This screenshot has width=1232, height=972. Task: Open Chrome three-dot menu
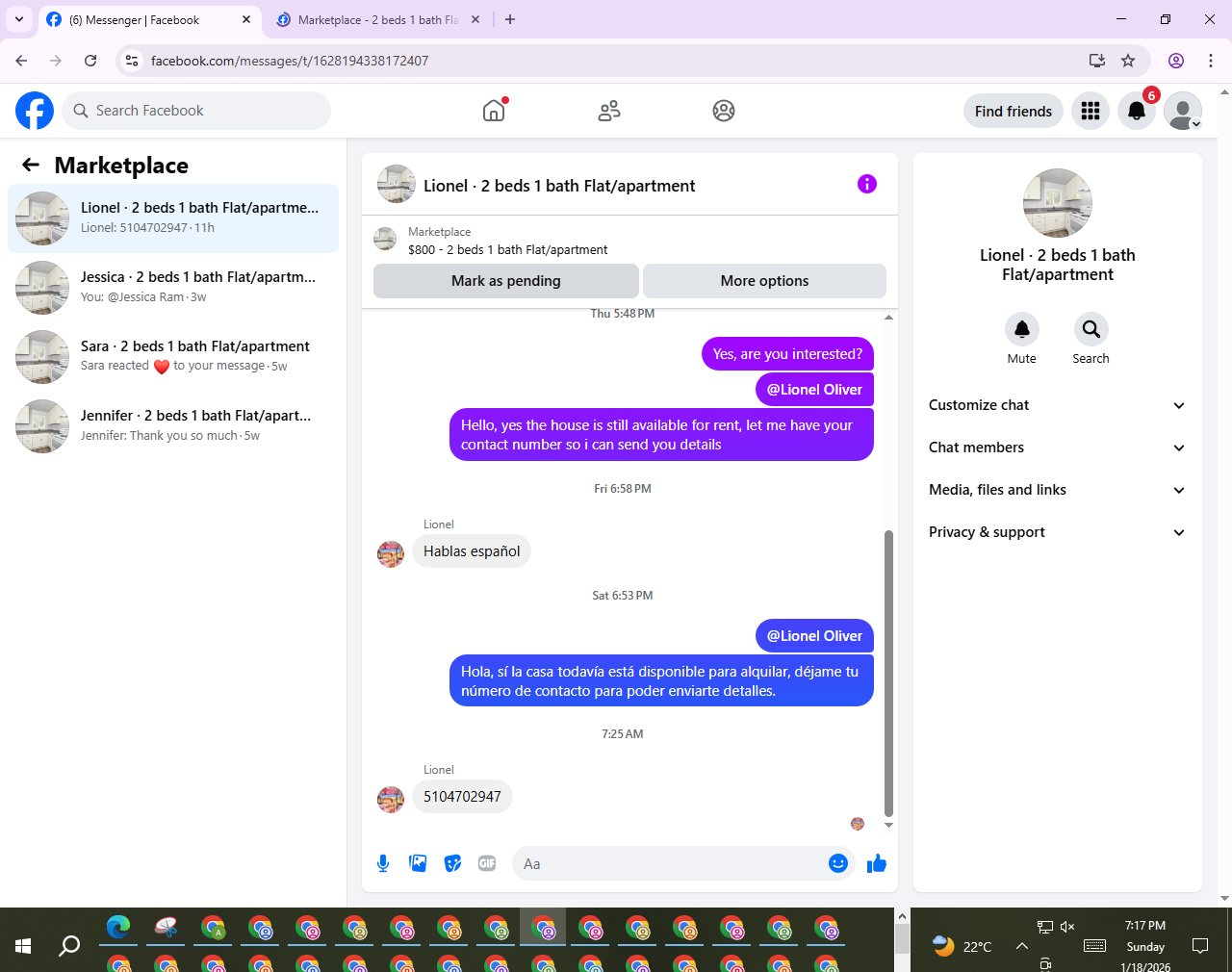(1211, 61)
